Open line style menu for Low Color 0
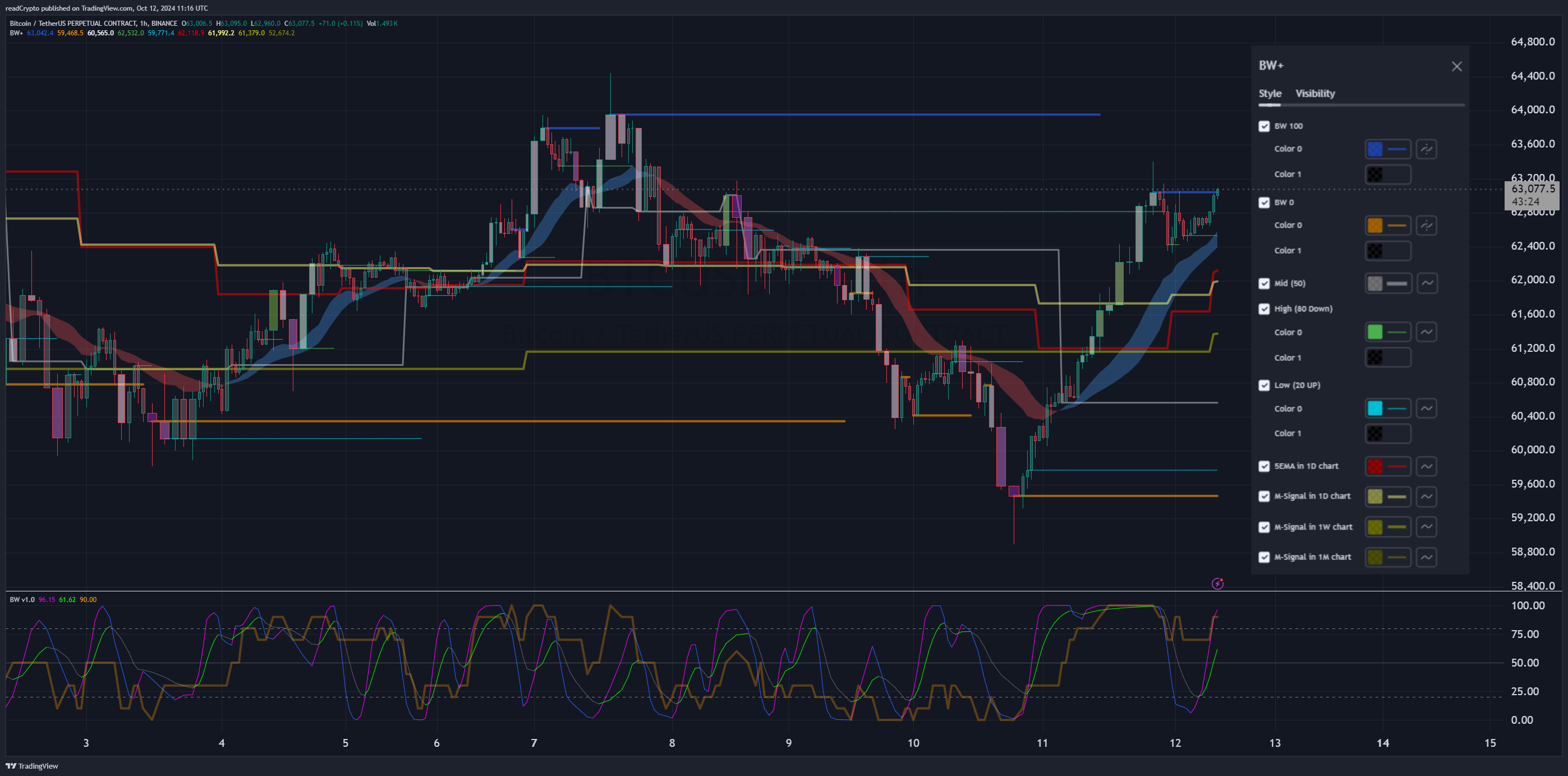Viewport: 1568px width, 776px height. 1427,408
